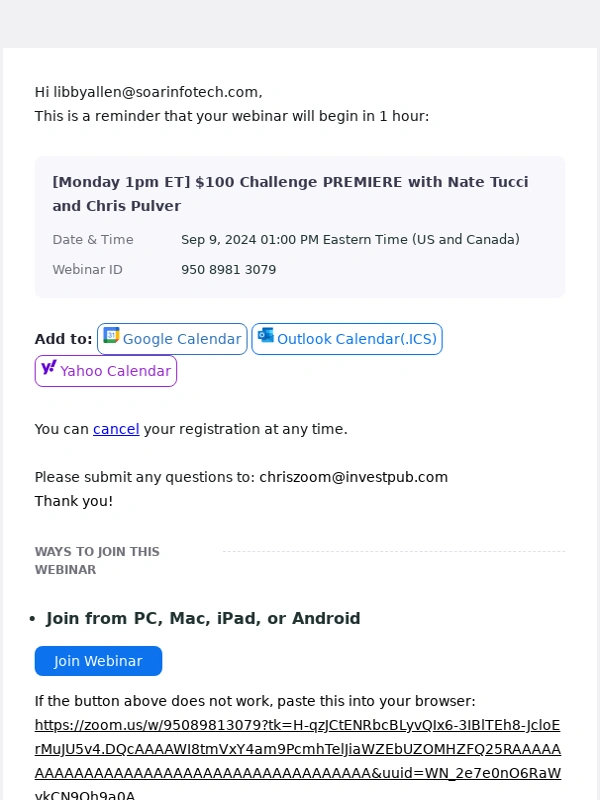Click the Webinar ID number 950 8981 3079

(229, 269)
